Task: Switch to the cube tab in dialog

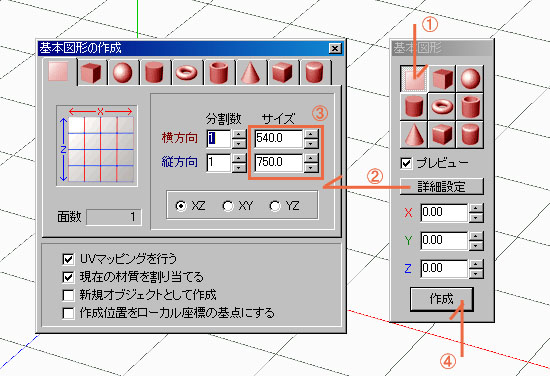Action: (92, 72)
